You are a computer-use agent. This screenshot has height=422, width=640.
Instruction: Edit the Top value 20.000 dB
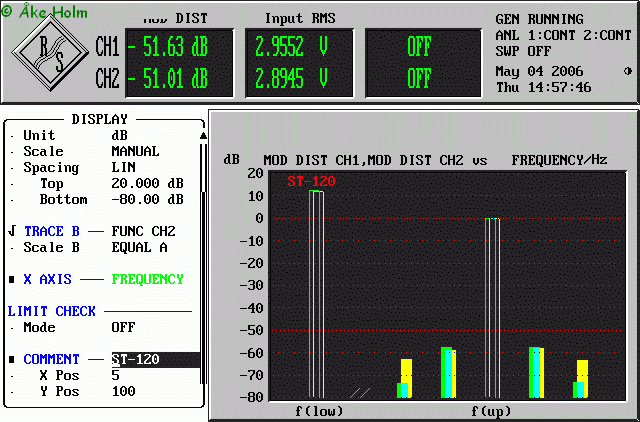147,184
